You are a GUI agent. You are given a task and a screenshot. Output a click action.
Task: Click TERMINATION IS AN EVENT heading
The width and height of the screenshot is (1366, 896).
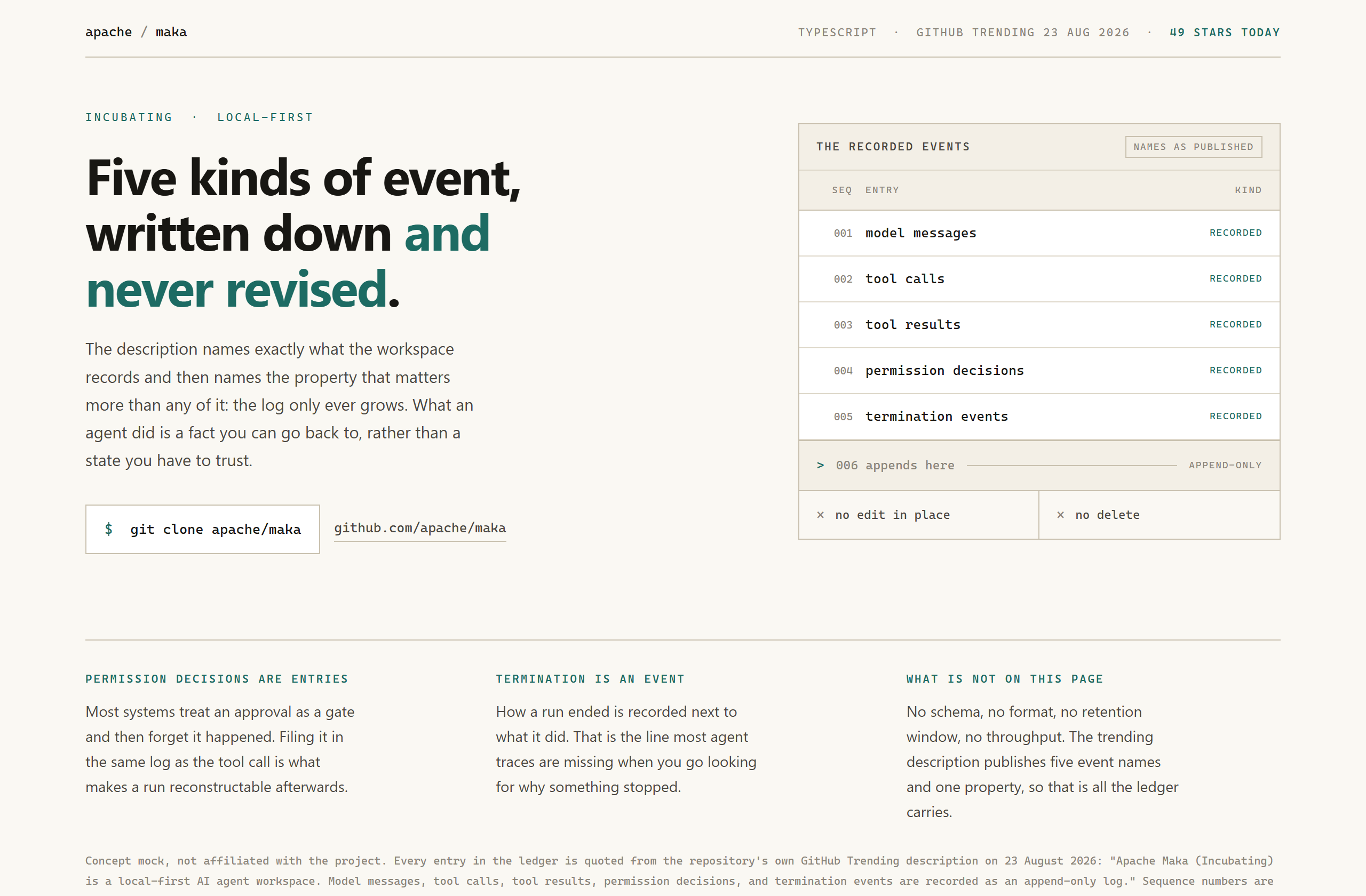click(x=590, y=679)
